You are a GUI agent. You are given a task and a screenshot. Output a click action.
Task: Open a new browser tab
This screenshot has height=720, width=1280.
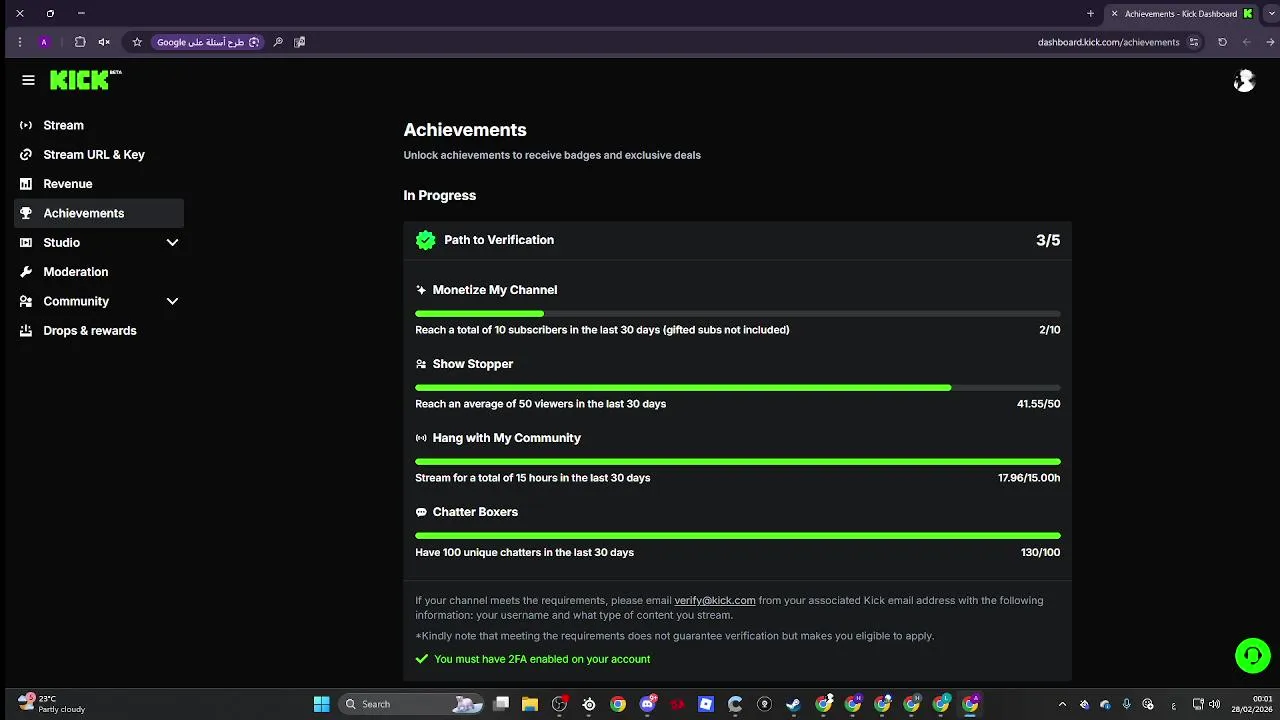tap(1090, 14)
